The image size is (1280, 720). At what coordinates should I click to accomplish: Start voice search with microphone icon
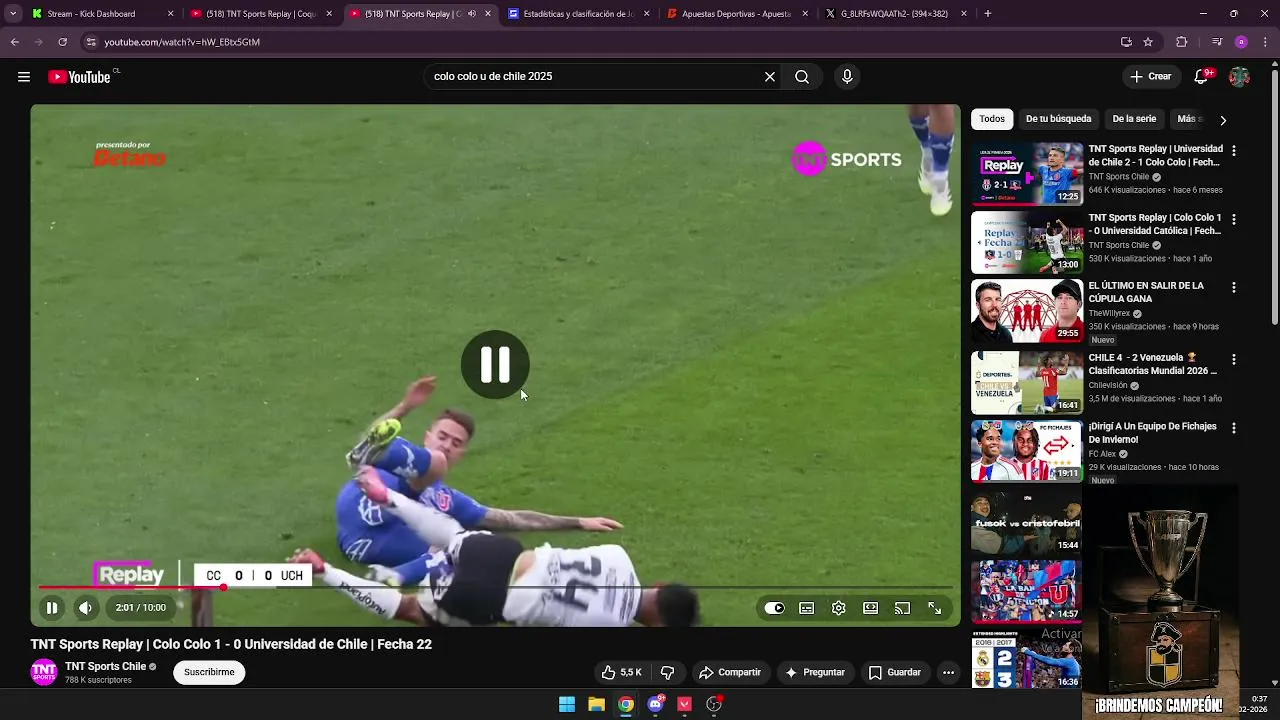(x=847, y=77)
